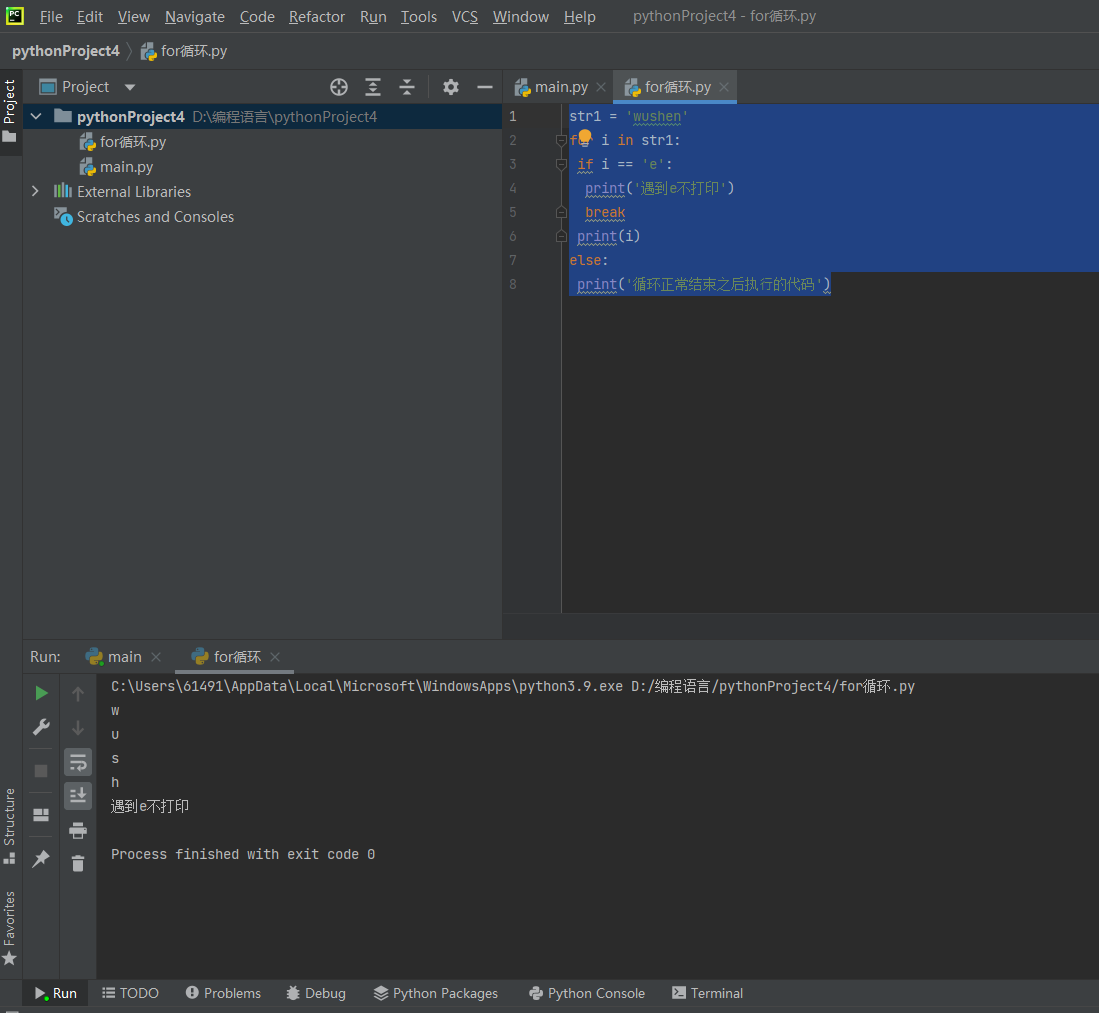Open the VCS menu

point(465,17)
